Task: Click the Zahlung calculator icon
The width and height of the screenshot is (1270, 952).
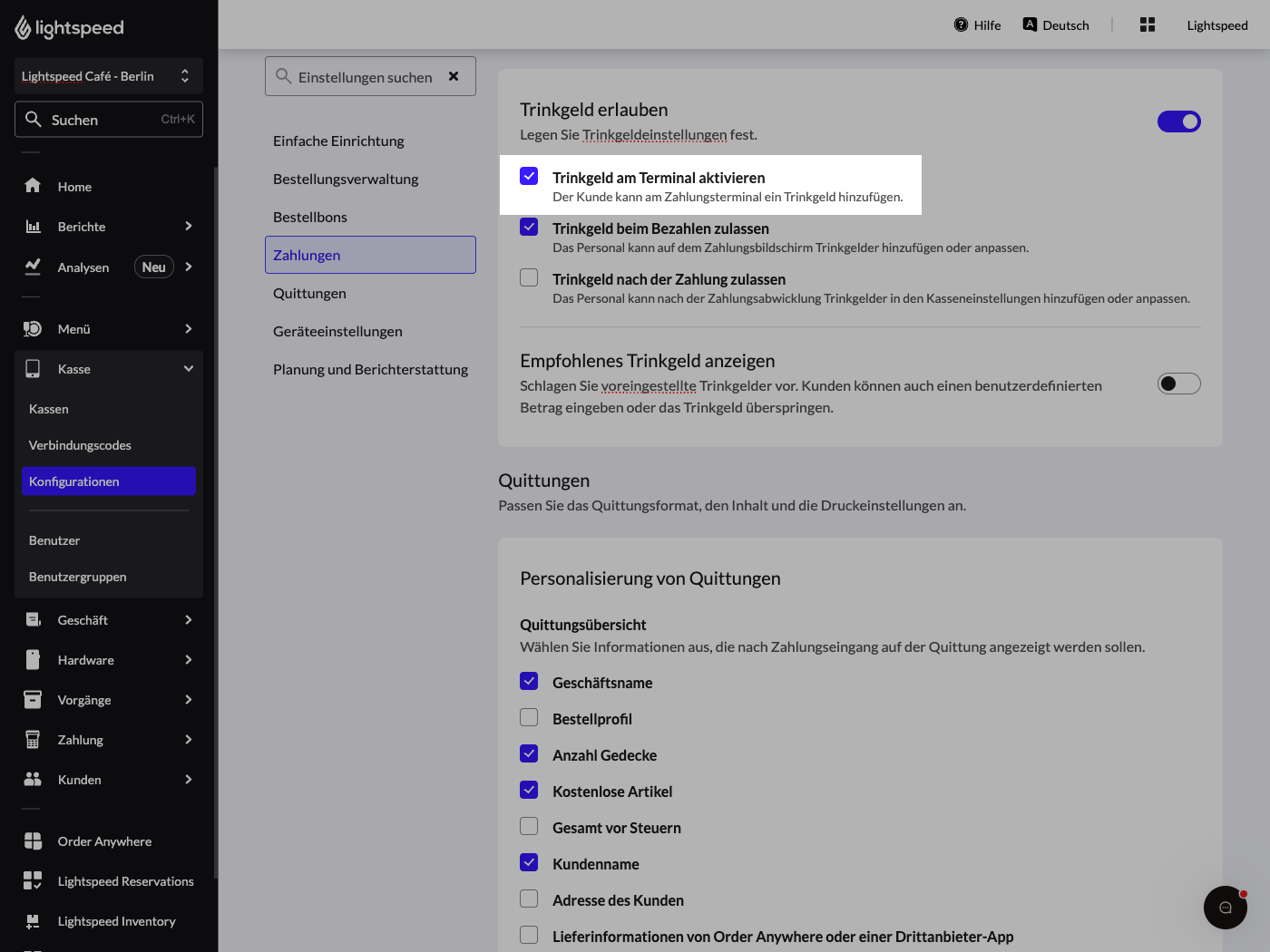Action: click(x=33, y=739)
